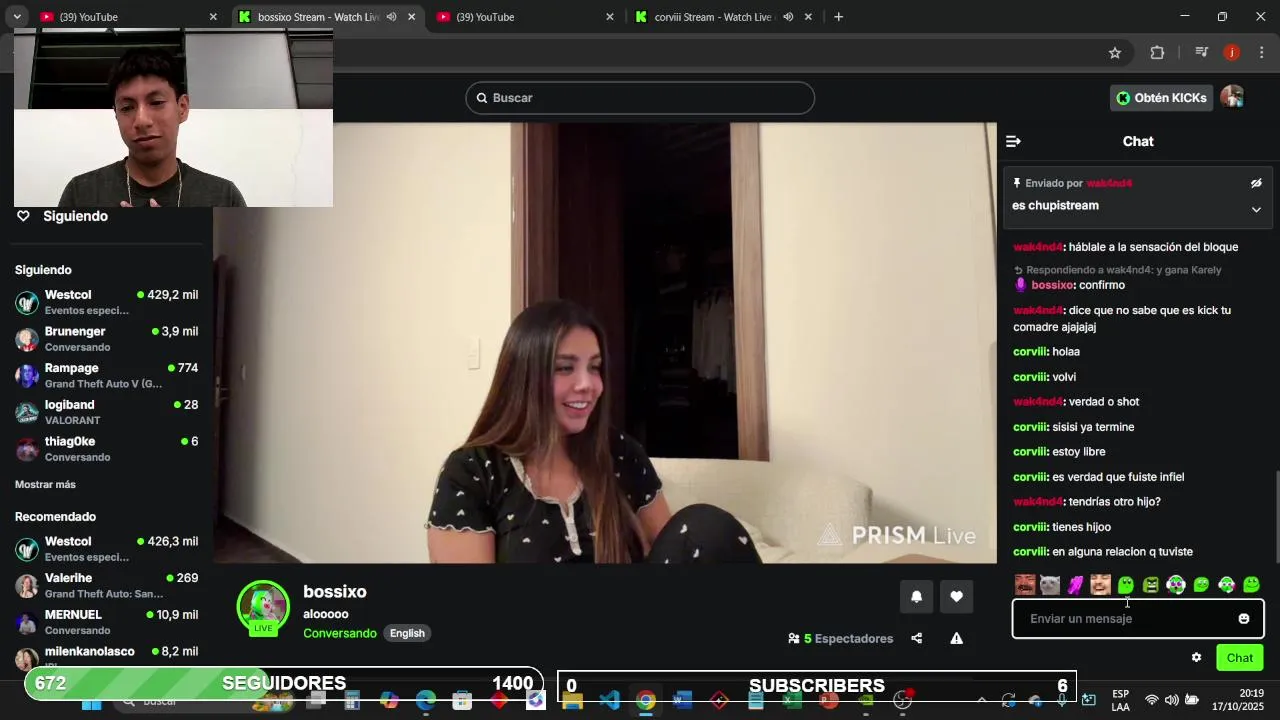Image resolution: width=1280 pixels, height=720 pixels.
Task: Report the stream via warning triangle icon
Action: 956,638
